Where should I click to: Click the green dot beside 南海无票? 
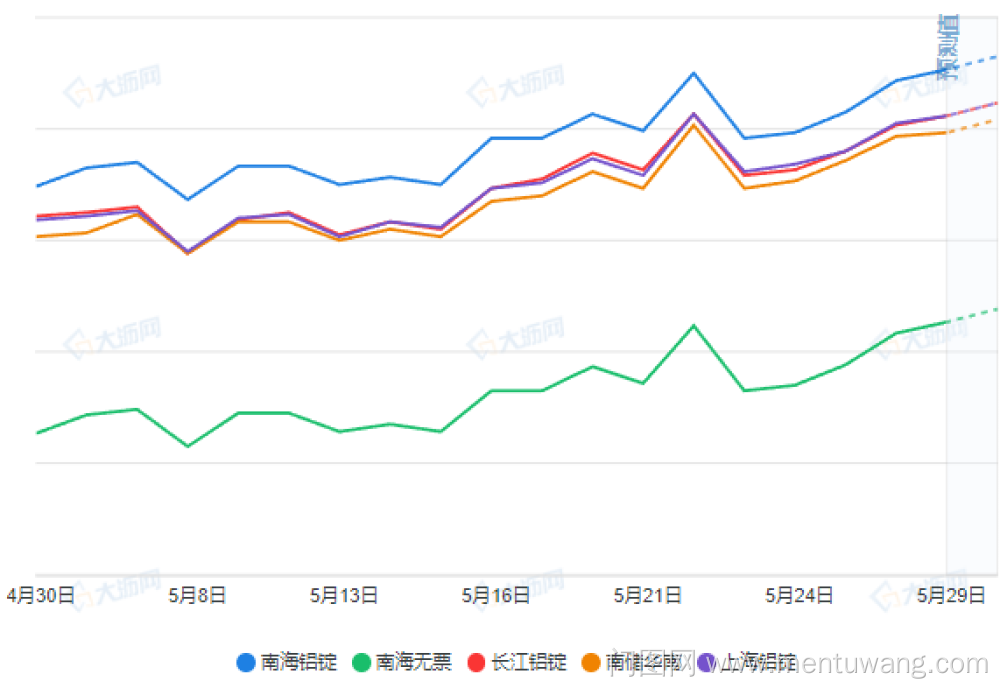tap(360, 662)
